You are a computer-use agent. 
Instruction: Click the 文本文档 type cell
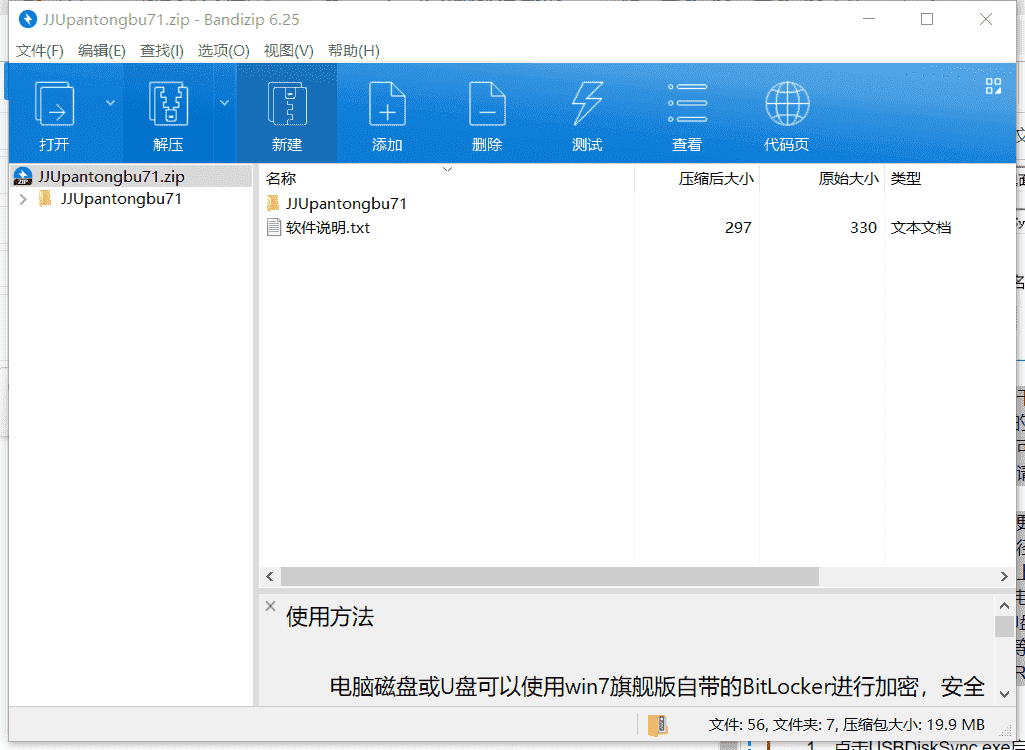(920, 228)
